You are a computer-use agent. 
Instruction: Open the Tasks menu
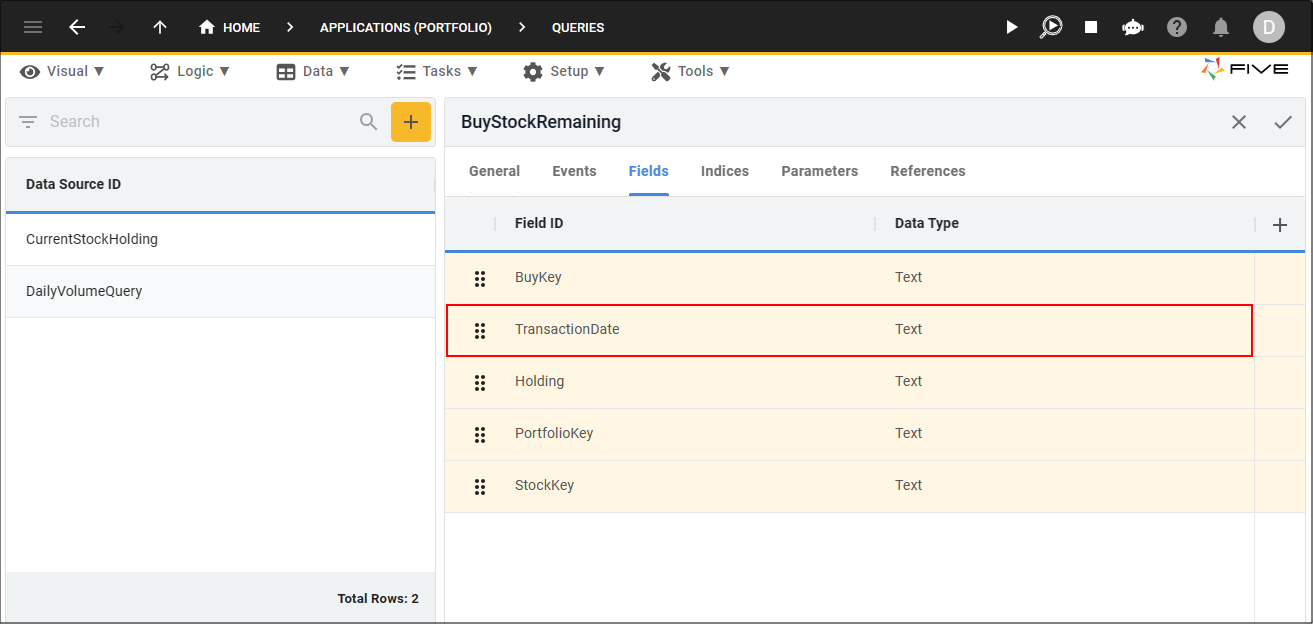437,71
